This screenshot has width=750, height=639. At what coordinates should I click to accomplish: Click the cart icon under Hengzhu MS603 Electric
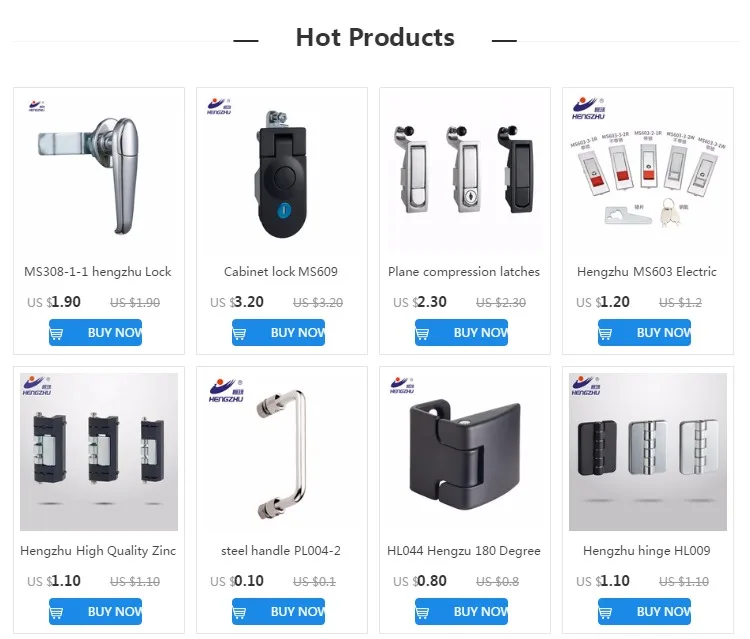(605, 333)
